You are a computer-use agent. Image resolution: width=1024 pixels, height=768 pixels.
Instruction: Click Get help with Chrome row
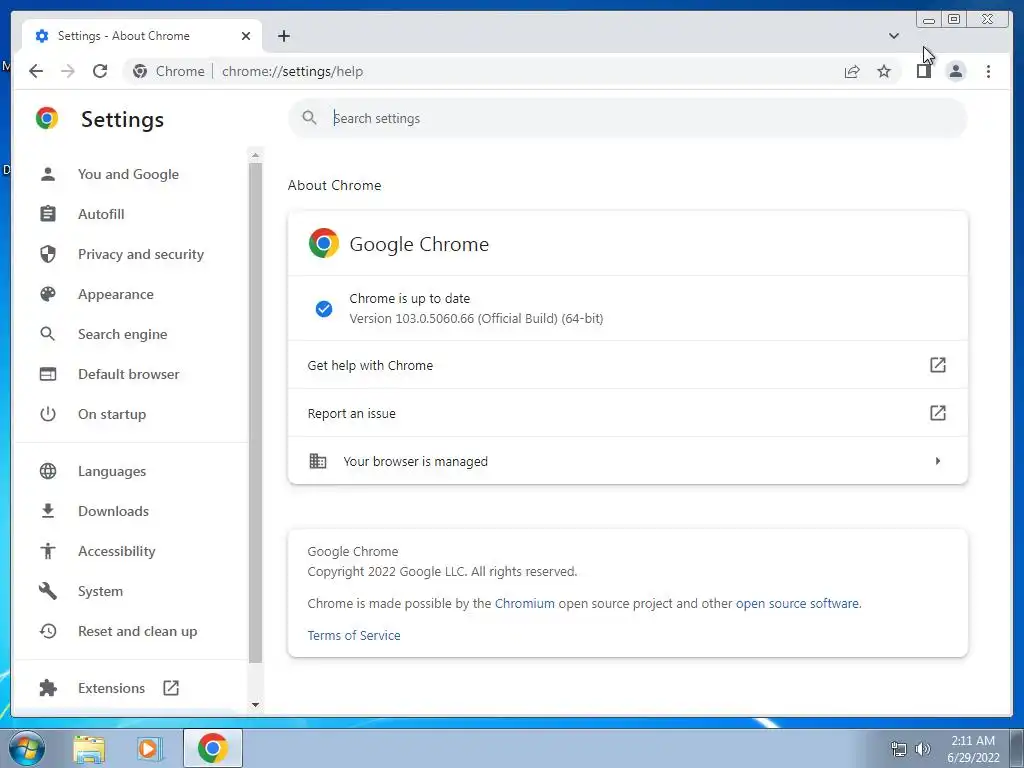pyautogui.click(x=628, y=365)
